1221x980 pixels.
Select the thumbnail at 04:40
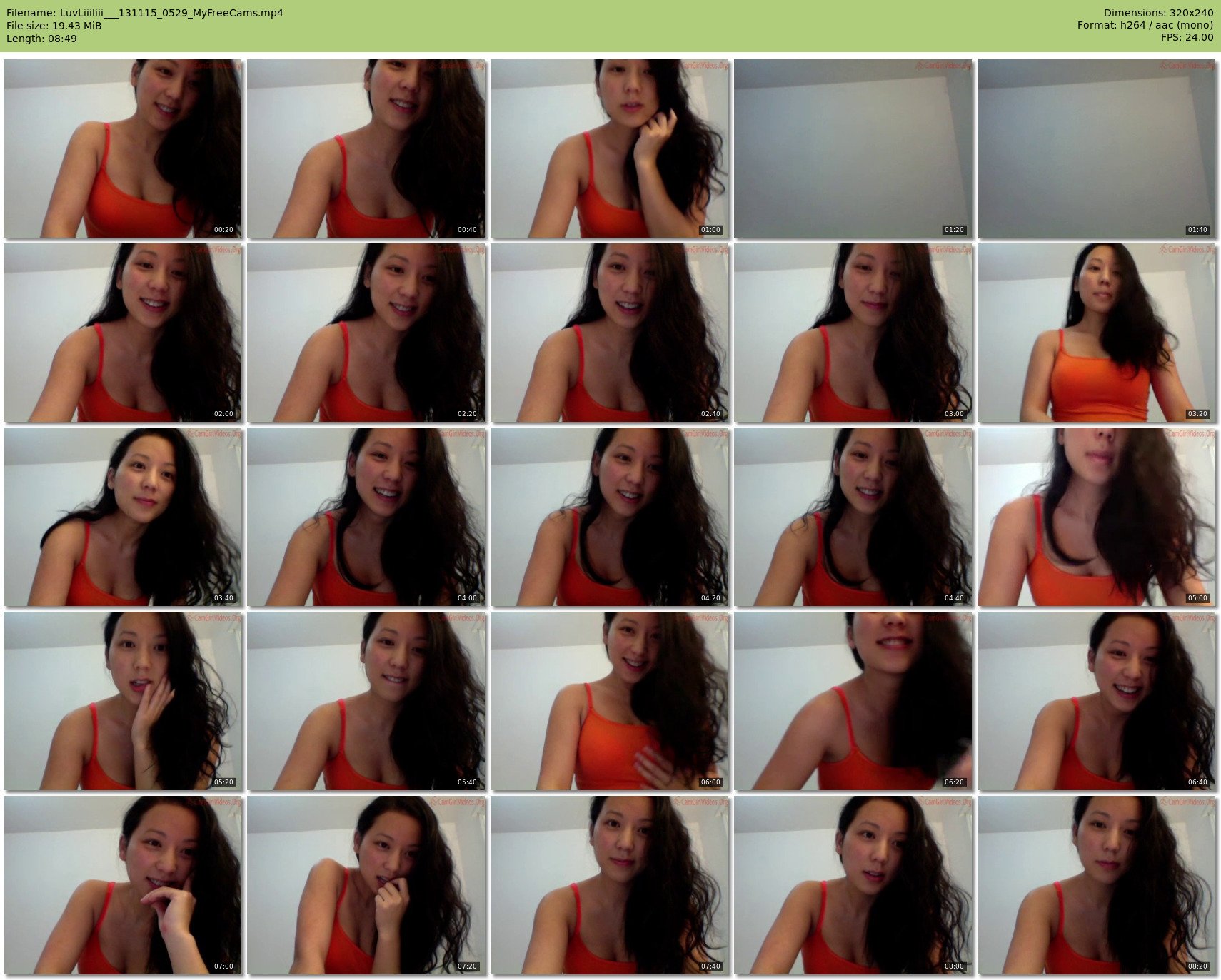tap(853, 517)
